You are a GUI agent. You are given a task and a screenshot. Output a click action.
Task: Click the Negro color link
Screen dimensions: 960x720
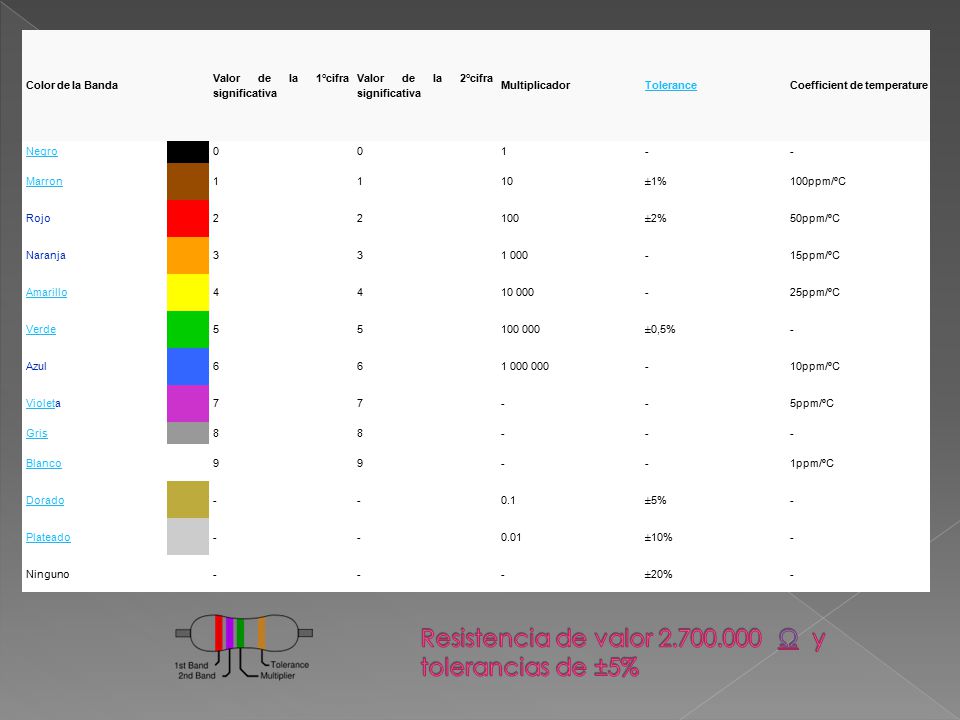pos(42,151)
